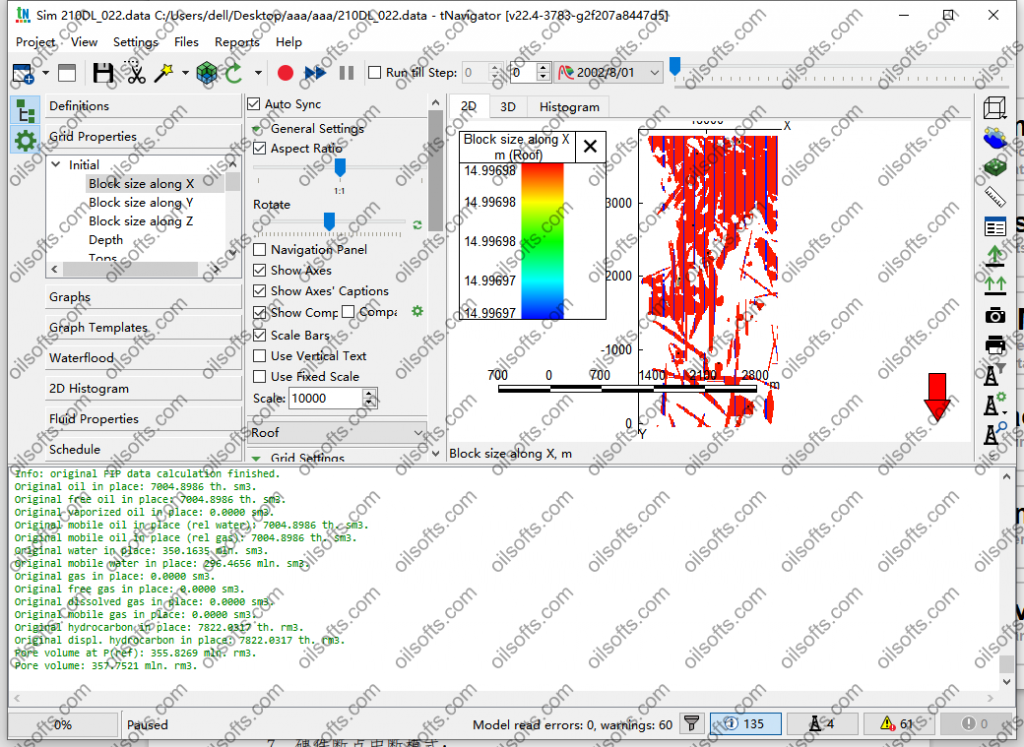
Task: Toggle the Scale Bars checkbox
Action: coord(259,335)
